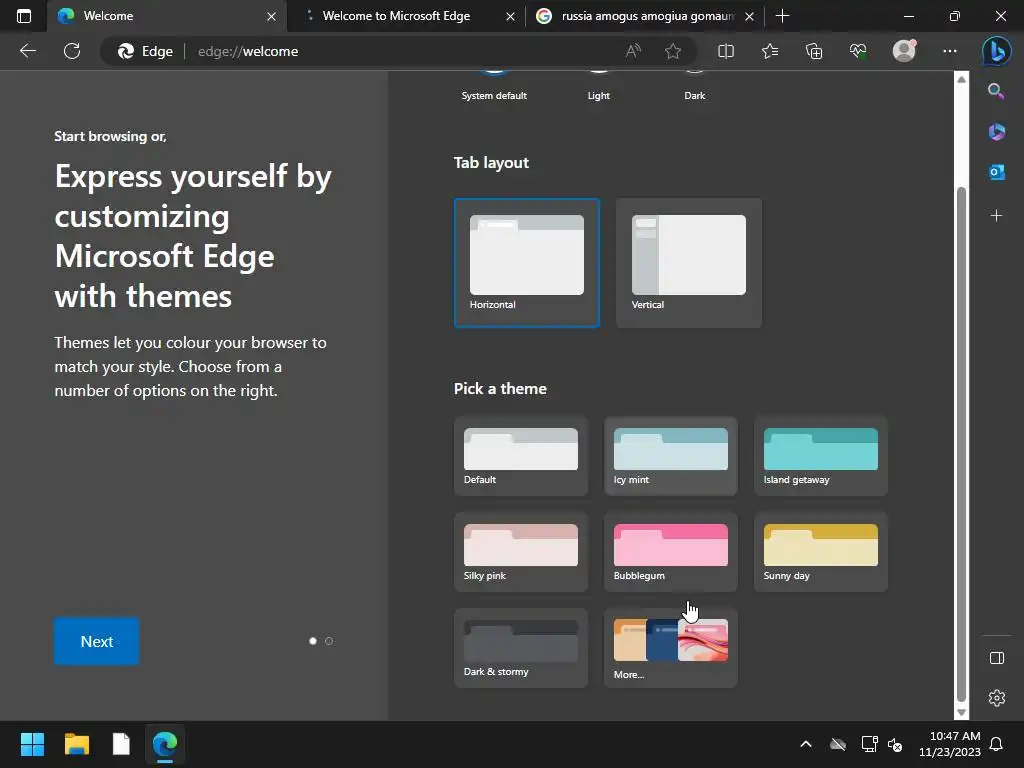The width and height of the screenshot is (1024, 768).
Task: Close the Welcome to Microsoft Edge tab
Action: tap(510, 16)
